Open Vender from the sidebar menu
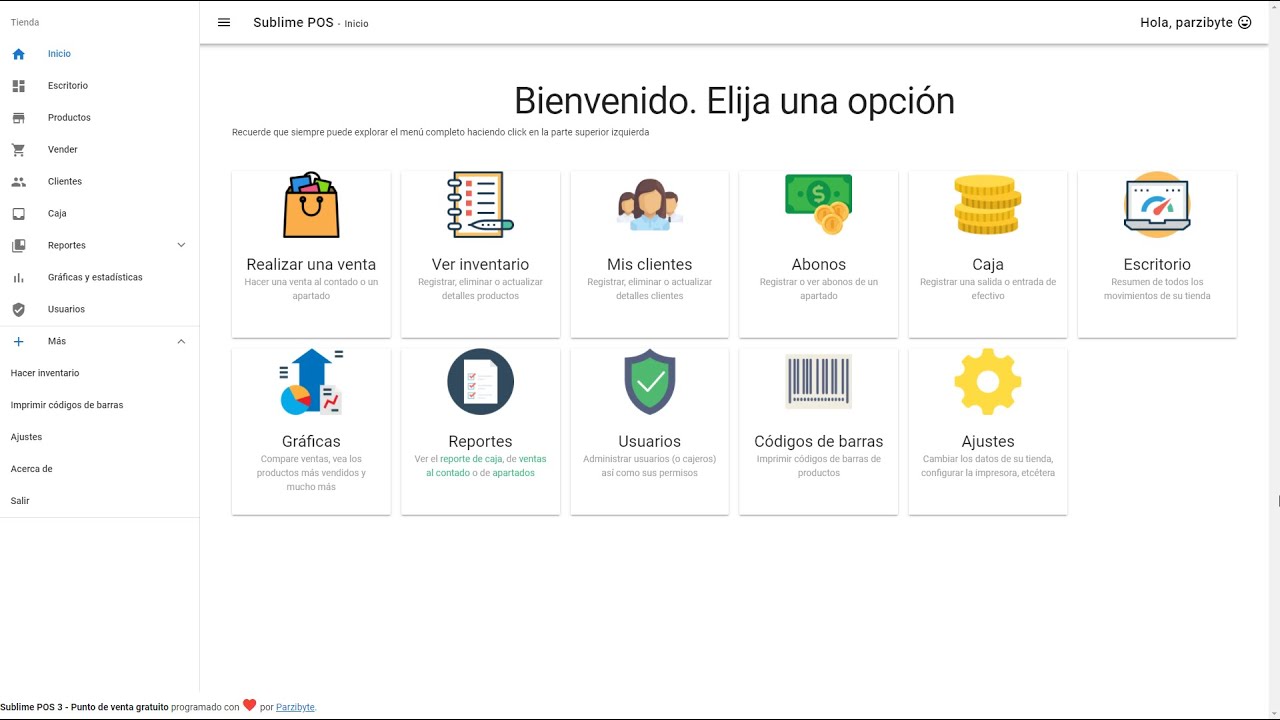 tap(62, 149)
